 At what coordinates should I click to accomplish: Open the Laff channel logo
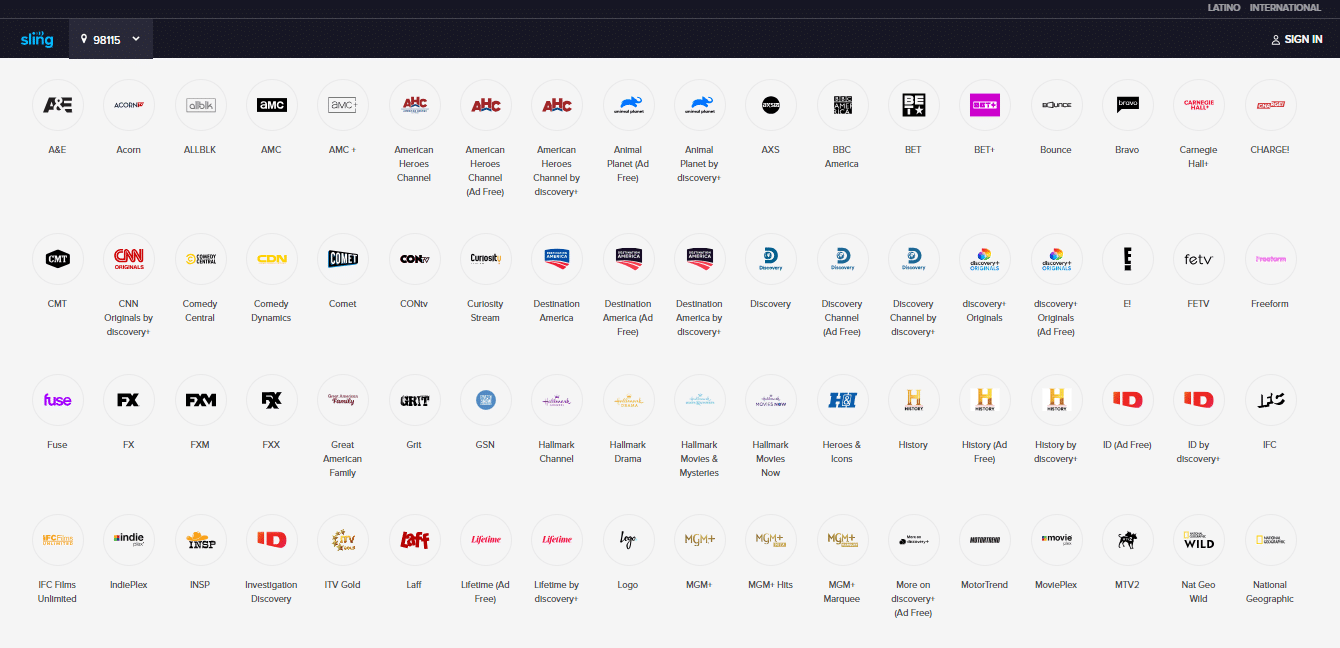[x=414, y=540]
